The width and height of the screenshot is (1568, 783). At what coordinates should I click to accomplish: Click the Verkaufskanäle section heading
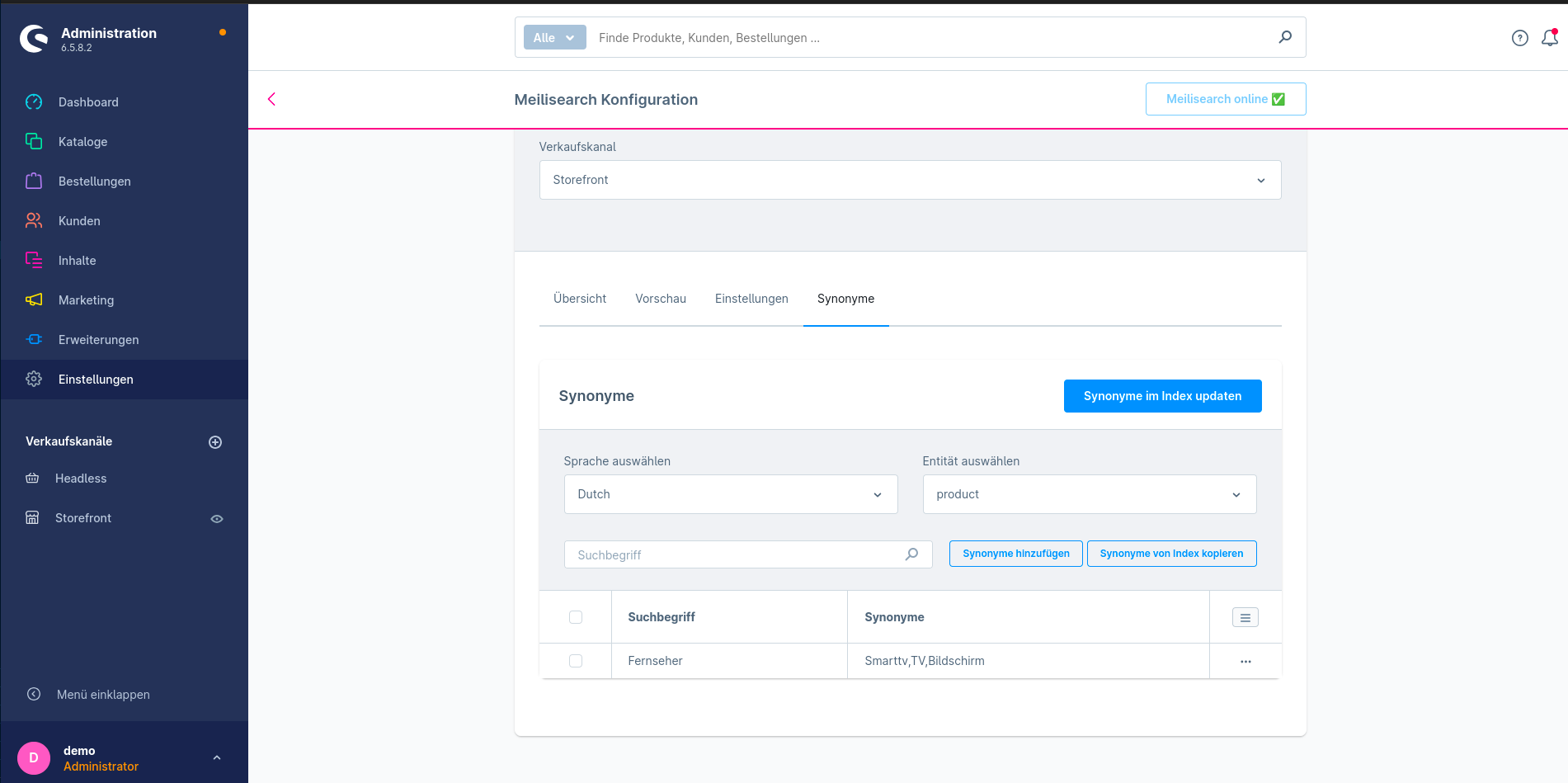pos(68,441)
